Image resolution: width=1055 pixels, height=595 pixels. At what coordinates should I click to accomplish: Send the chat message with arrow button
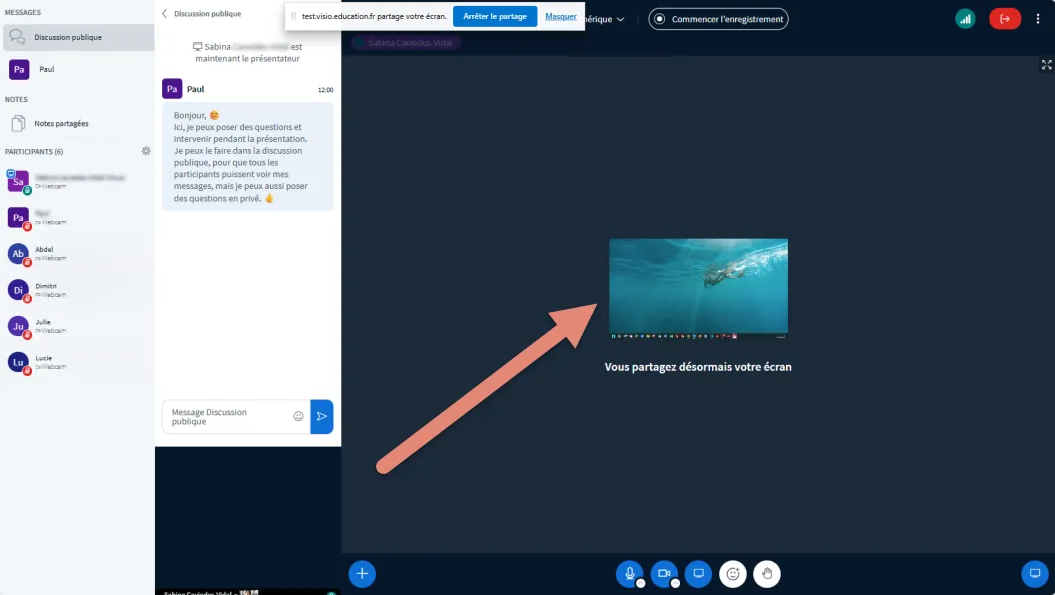[321, 416]
